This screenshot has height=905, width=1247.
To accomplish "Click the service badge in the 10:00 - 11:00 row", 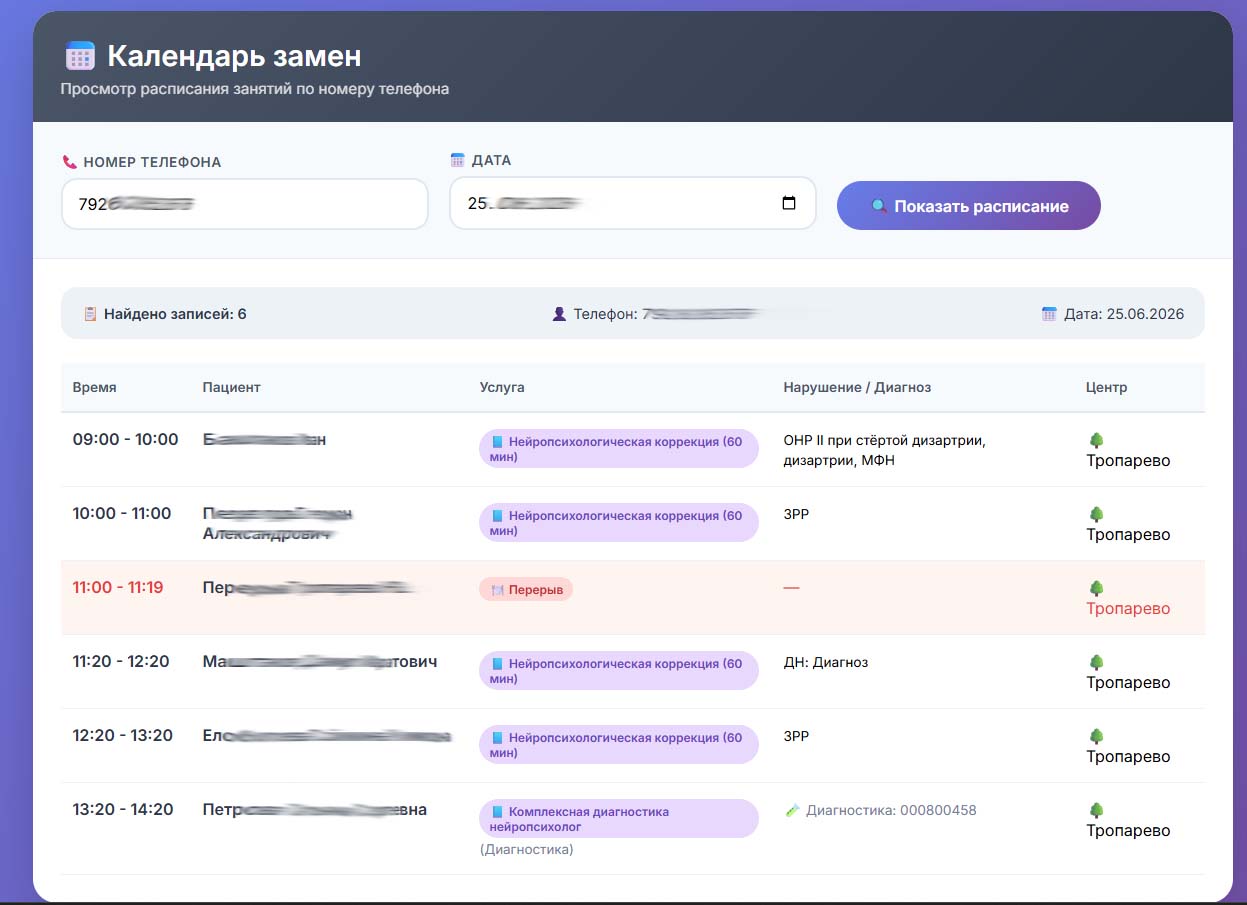I will tap(619, 523).
